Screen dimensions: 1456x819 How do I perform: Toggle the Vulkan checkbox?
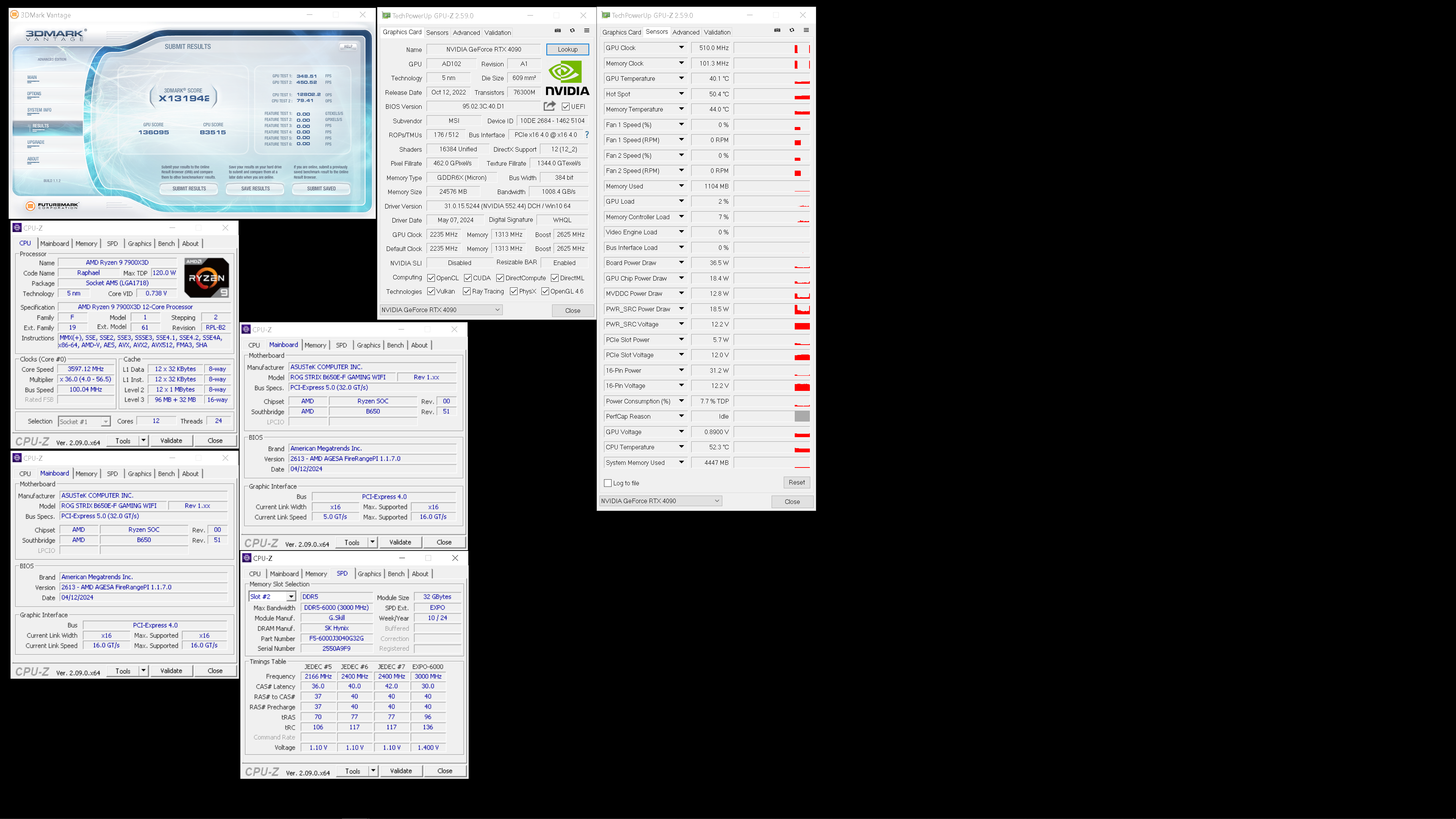pyautogui.click(x=431, y=292)
